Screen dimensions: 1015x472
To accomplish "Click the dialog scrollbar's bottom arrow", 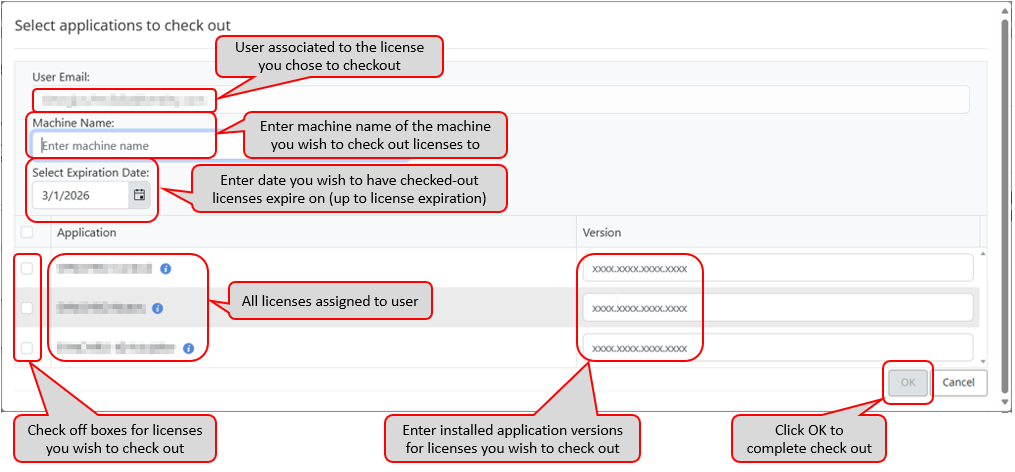I will [1005, 403].
